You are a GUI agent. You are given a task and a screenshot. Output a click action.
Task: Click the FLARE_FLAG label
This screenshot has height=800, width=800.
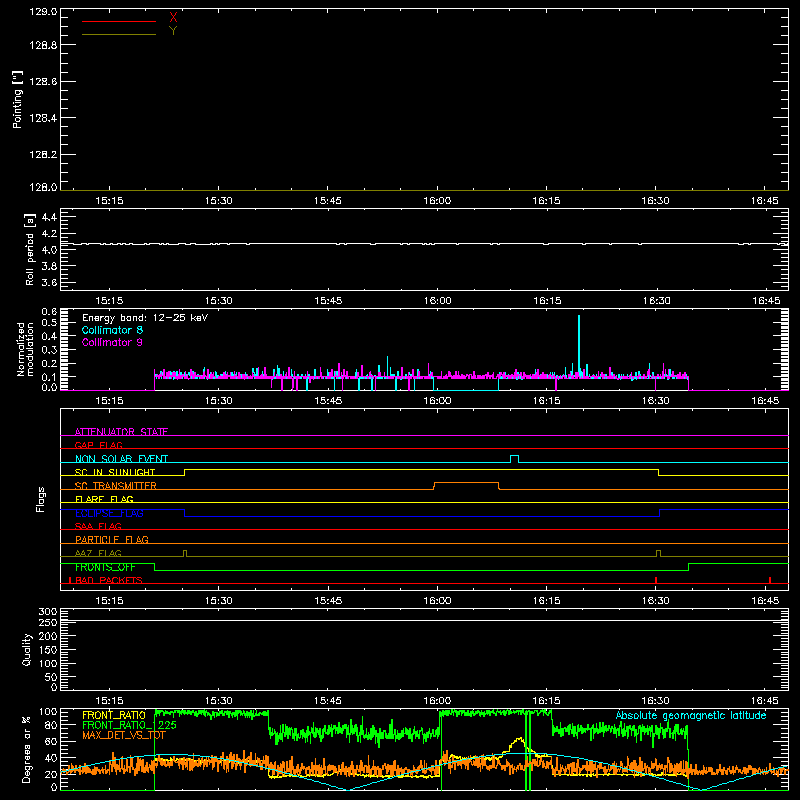click(x=104, y=499)
